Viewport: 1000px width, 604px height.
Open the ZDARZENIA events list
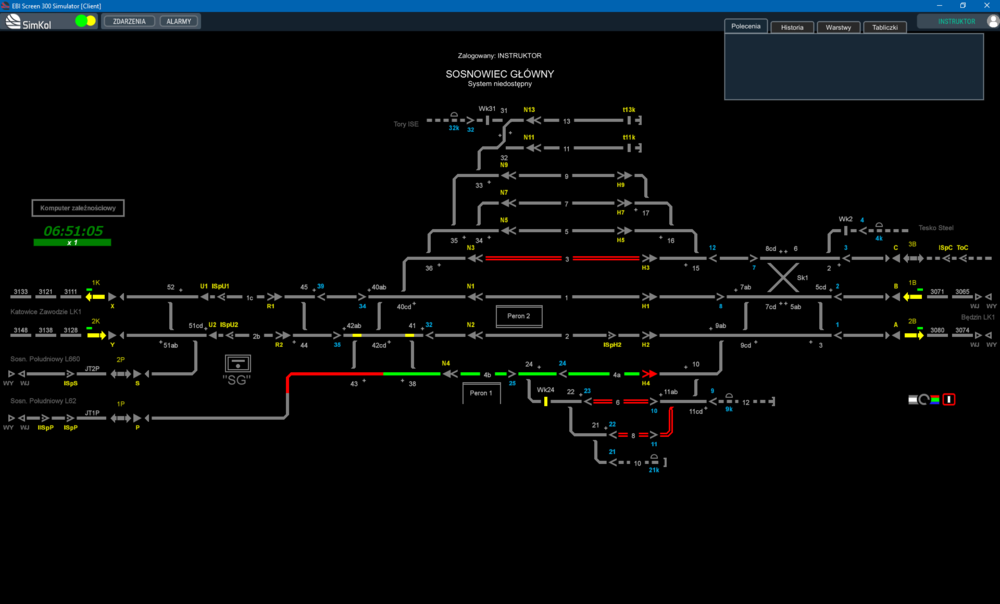click(x=129, y=21)
